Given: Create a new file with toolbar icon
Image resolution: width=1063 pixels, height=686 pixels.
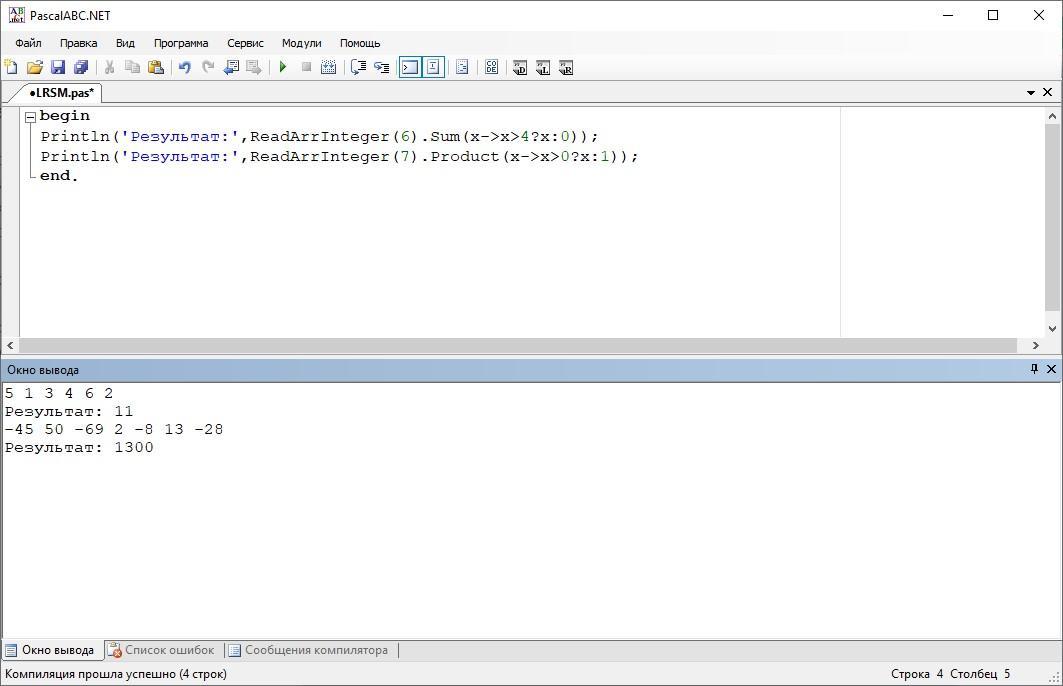Looking at the screenshot, I should [x=12, y=67].
